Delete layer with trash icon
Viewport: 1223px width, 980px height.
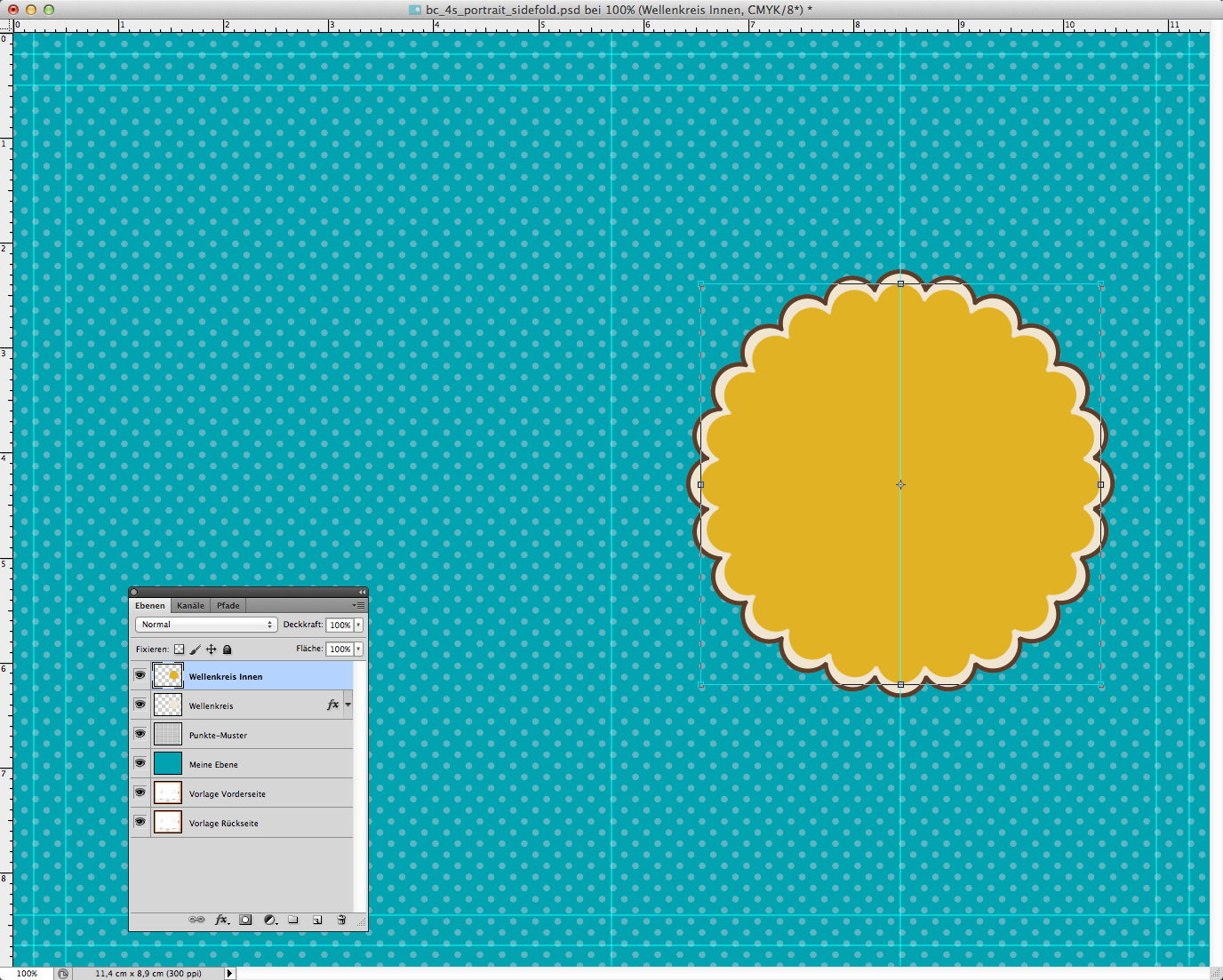click(341, 920)
